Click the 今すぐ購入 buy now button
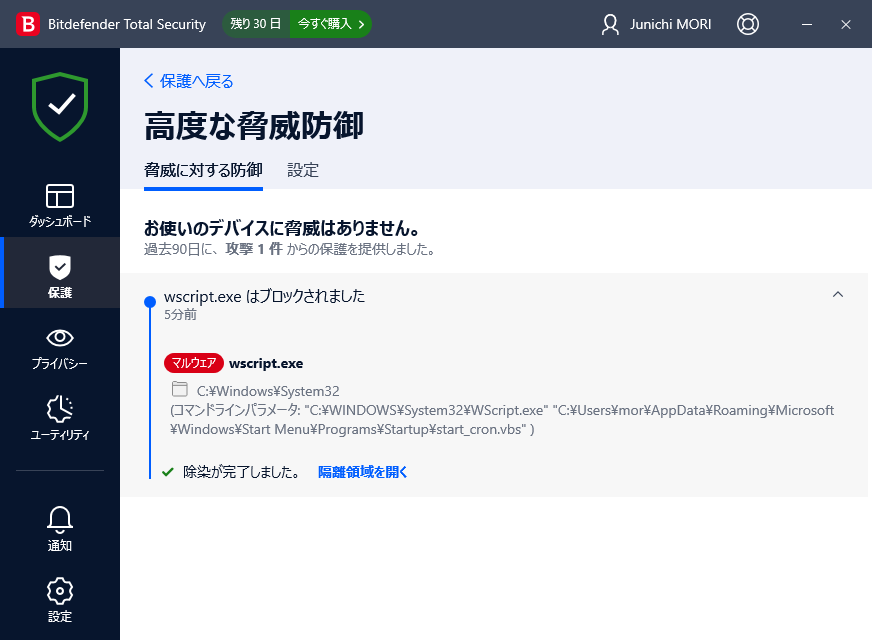 (331, 24)
